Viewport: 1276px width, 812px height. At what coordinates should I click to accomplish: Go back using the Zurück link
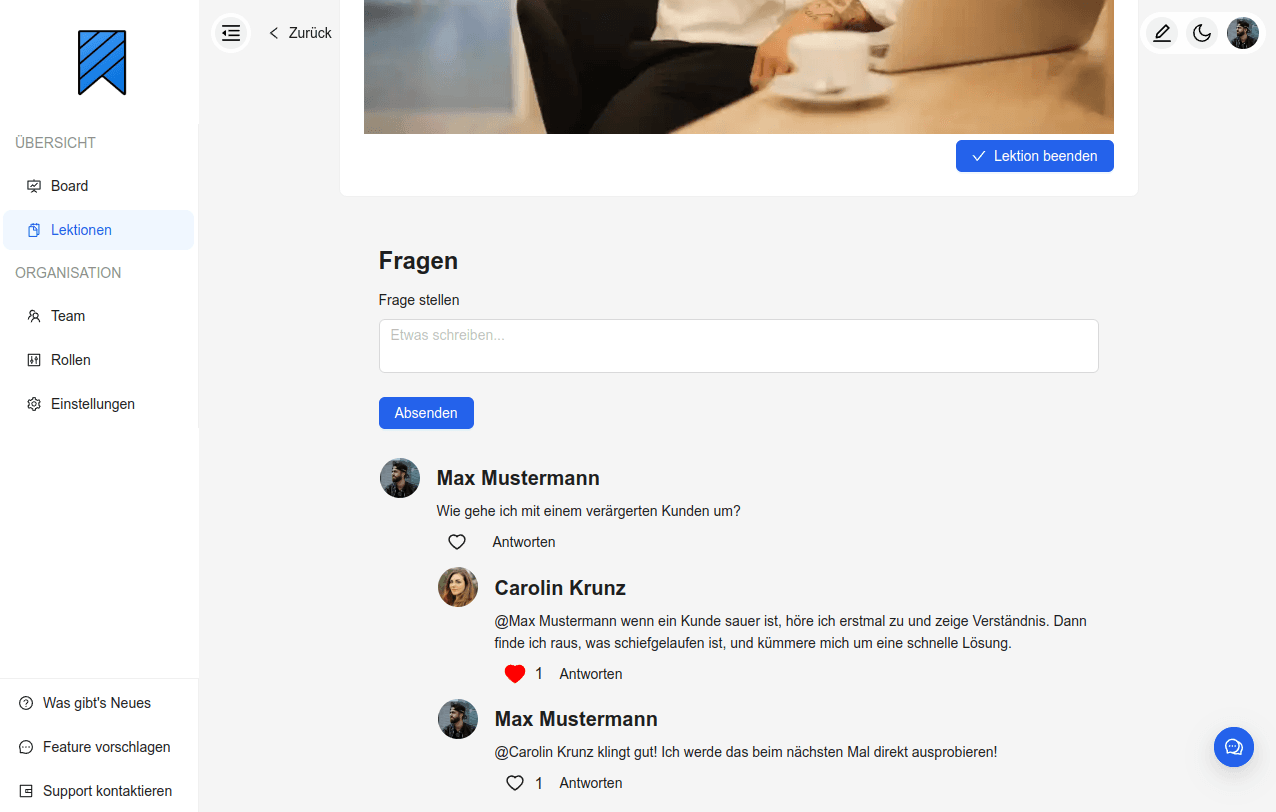(x=300, y=33)
